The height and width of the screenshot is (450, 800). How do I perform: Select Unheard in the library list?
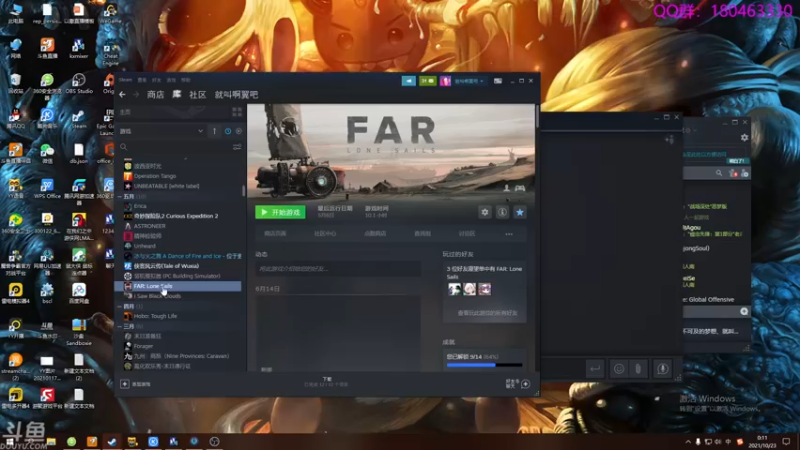click(x=144, y=246)
